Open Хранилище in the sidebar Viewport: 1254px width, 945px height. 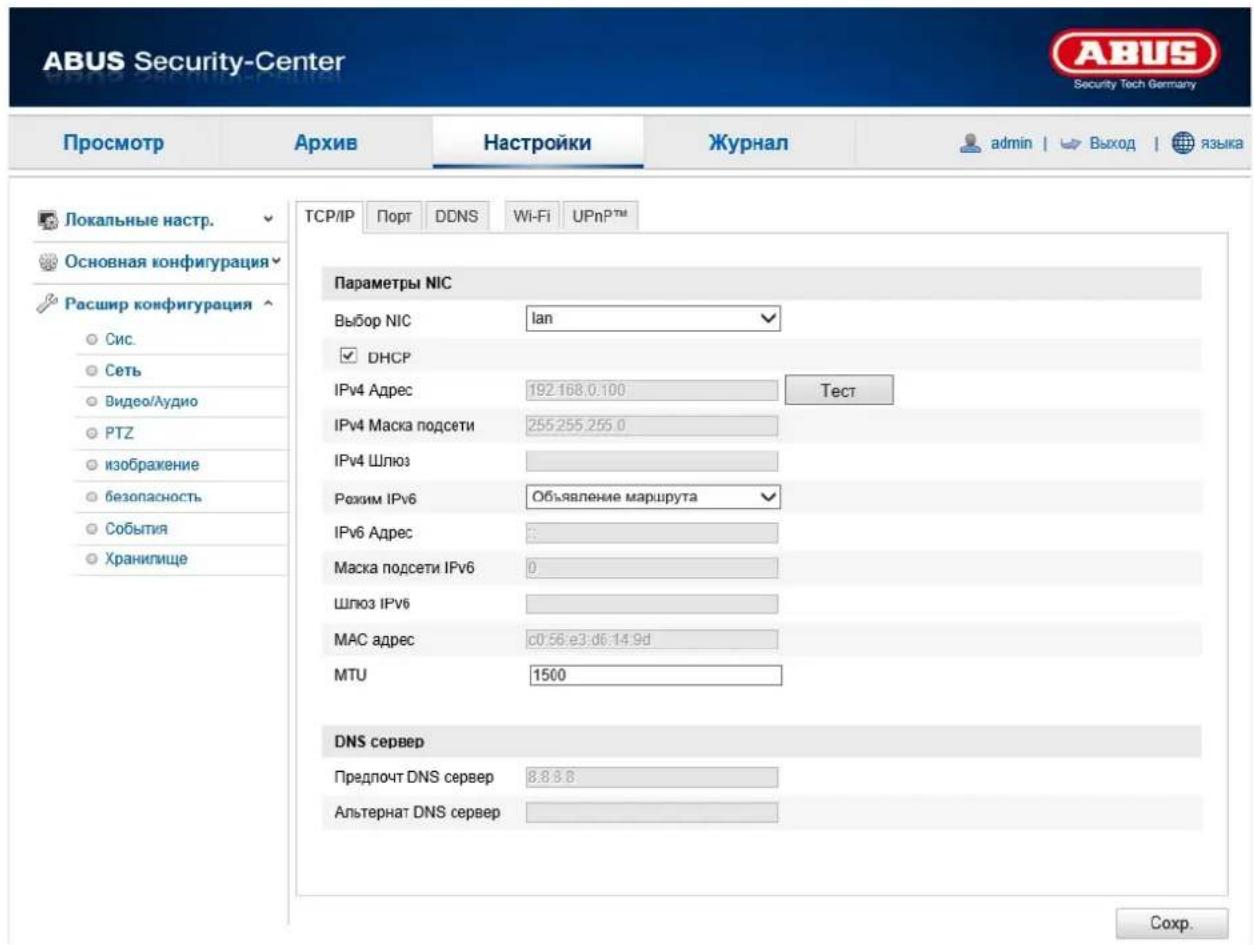[x=145, y=558]
